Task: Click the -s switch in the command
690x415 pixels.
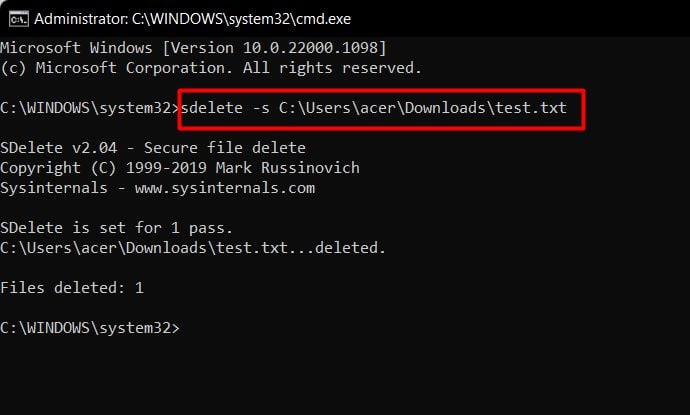Action: 261,108
